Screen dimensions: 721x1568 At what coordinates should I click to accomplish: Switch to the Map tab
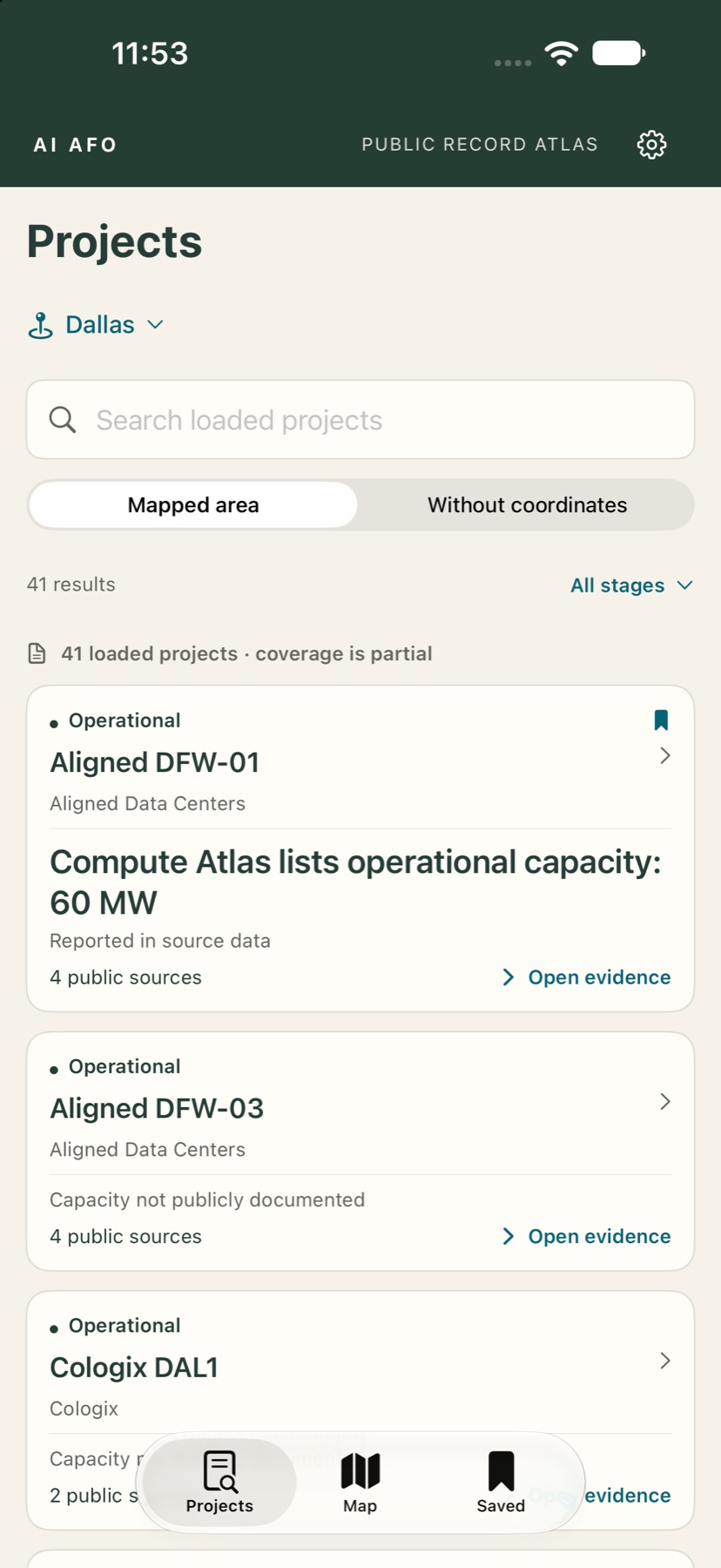[360, 1483]
